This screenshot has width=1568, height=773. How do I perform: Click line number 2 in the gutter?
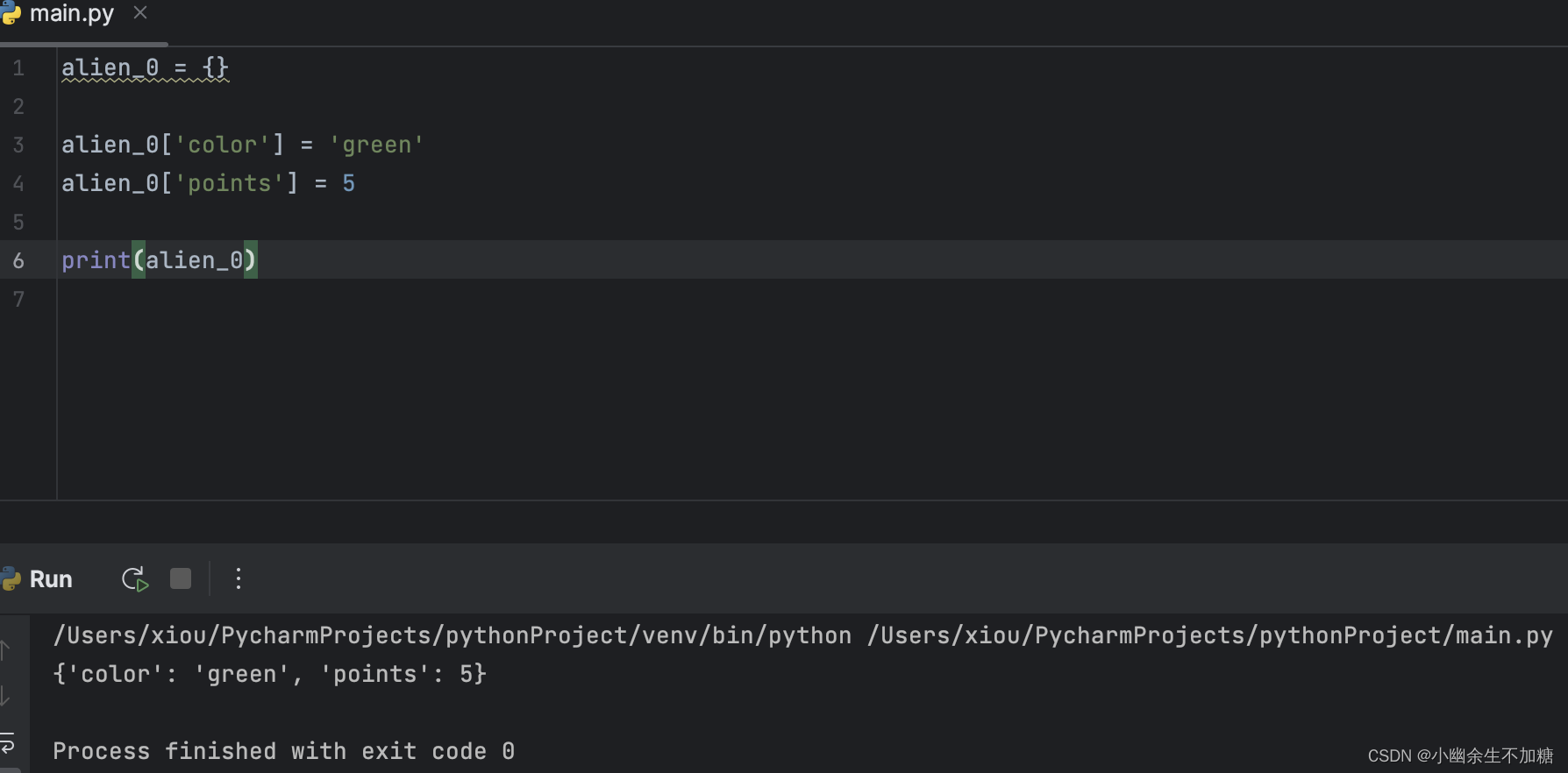coord(18,107)
